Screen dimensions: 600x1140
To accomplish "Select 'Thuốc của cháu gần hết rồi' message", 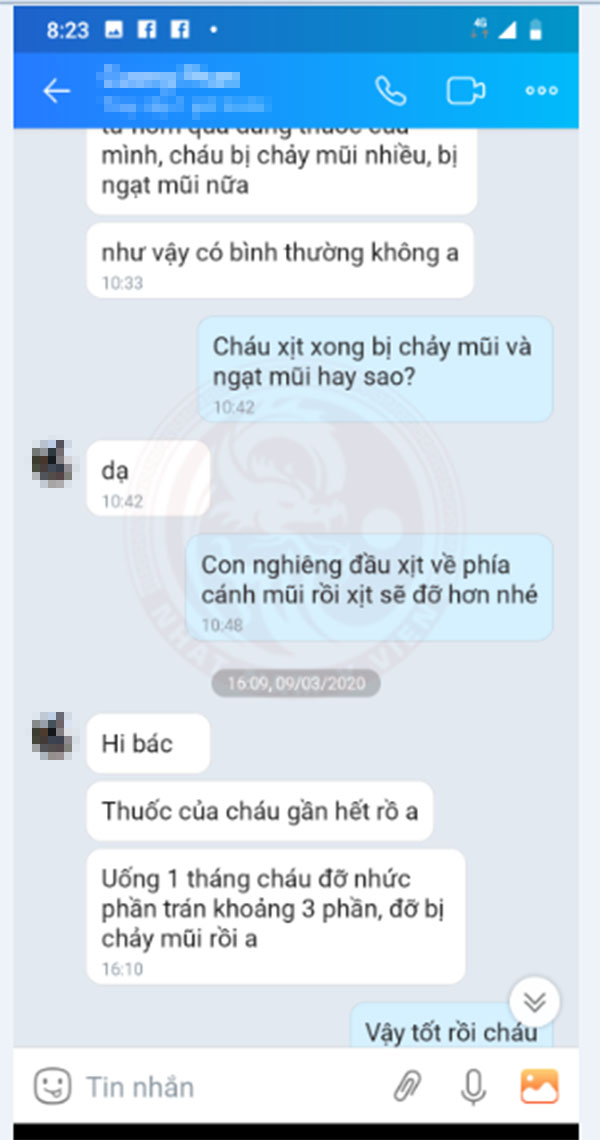I will (x=260, y=811).
